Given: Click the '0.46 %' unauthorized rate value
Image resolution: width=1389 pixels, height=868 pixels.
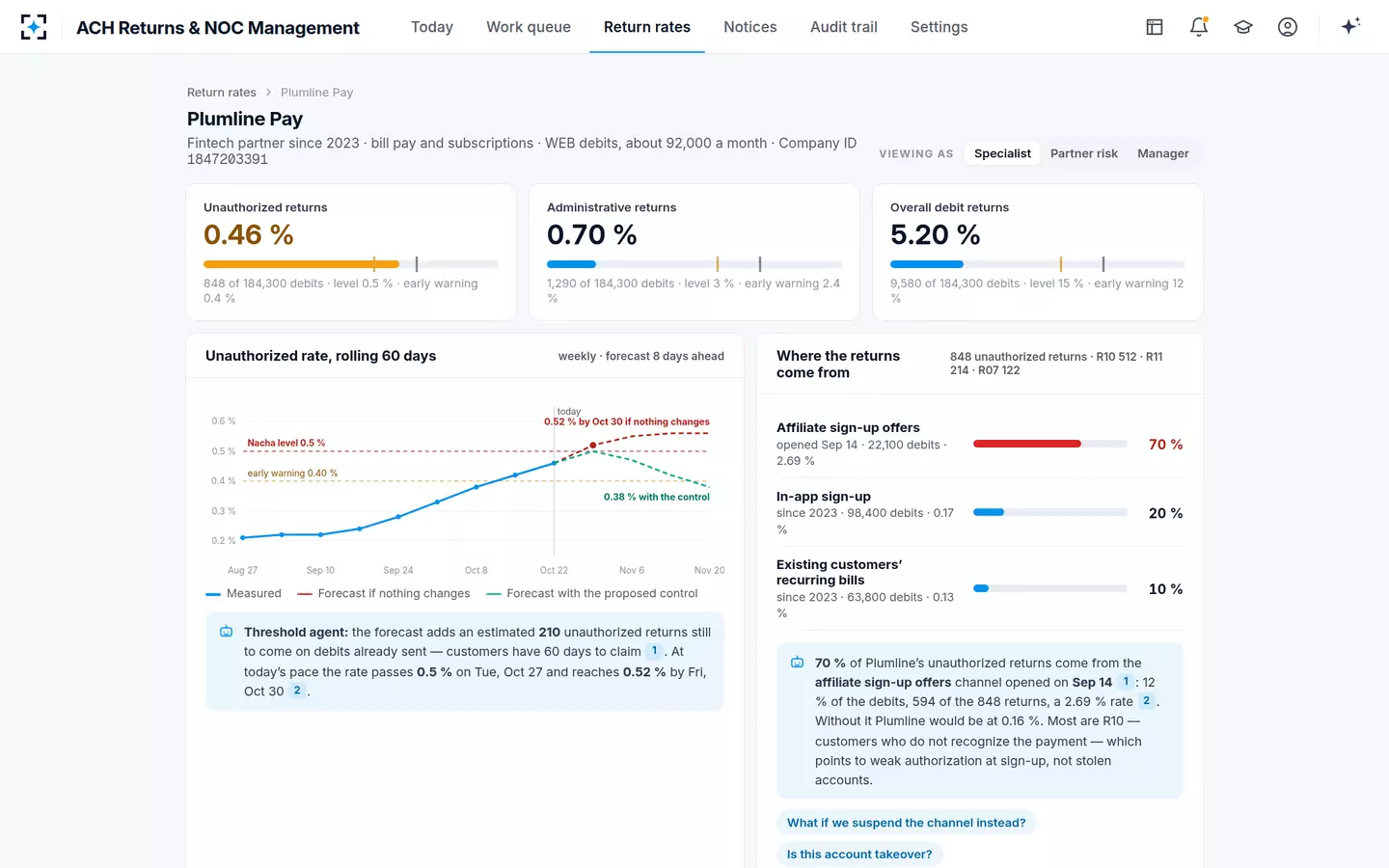Looking at the screenshot, I should [249, 234].
